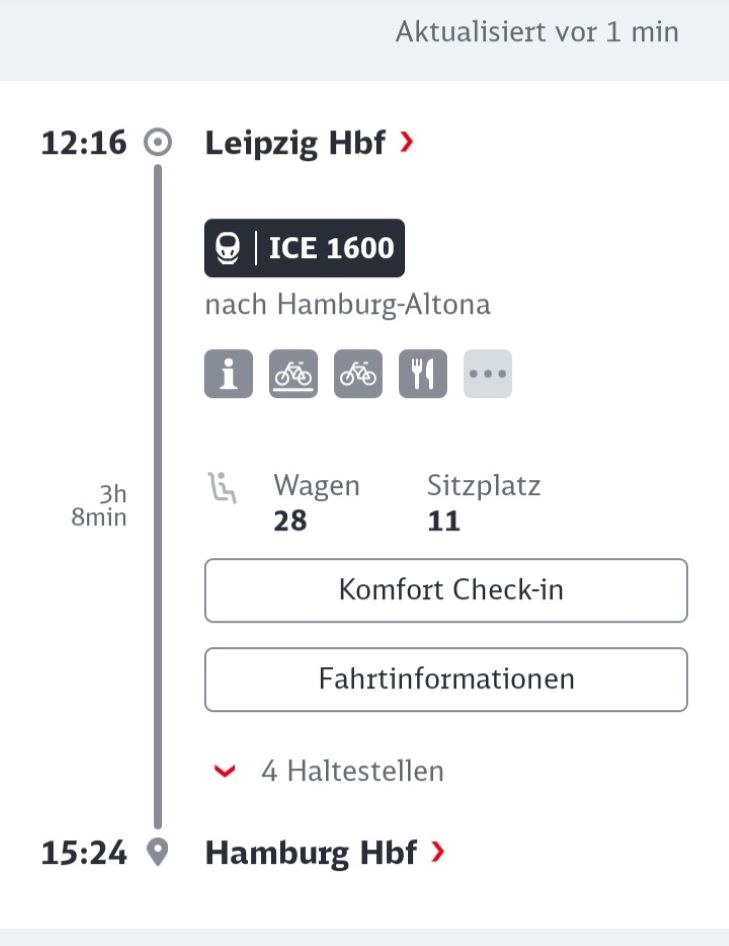Select the Hamburg Hbf station name
The height and width of the screenshot is (946, 729).
tap(311, 853)
